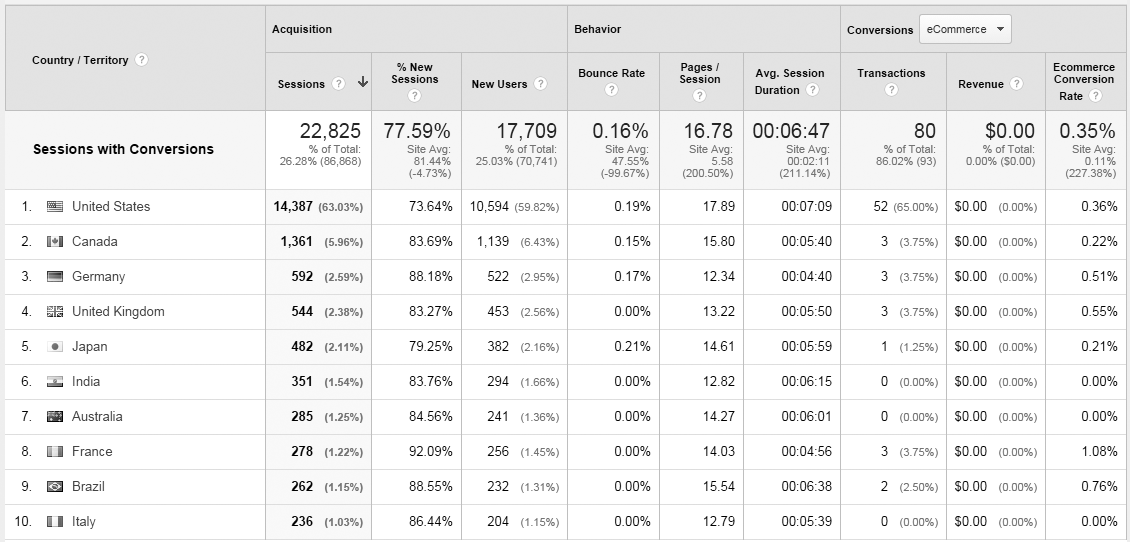Viewport: 1130px width, 542px height.
Task: Click help icon next to Country / Territory
Action: click(x=142, y=60)
